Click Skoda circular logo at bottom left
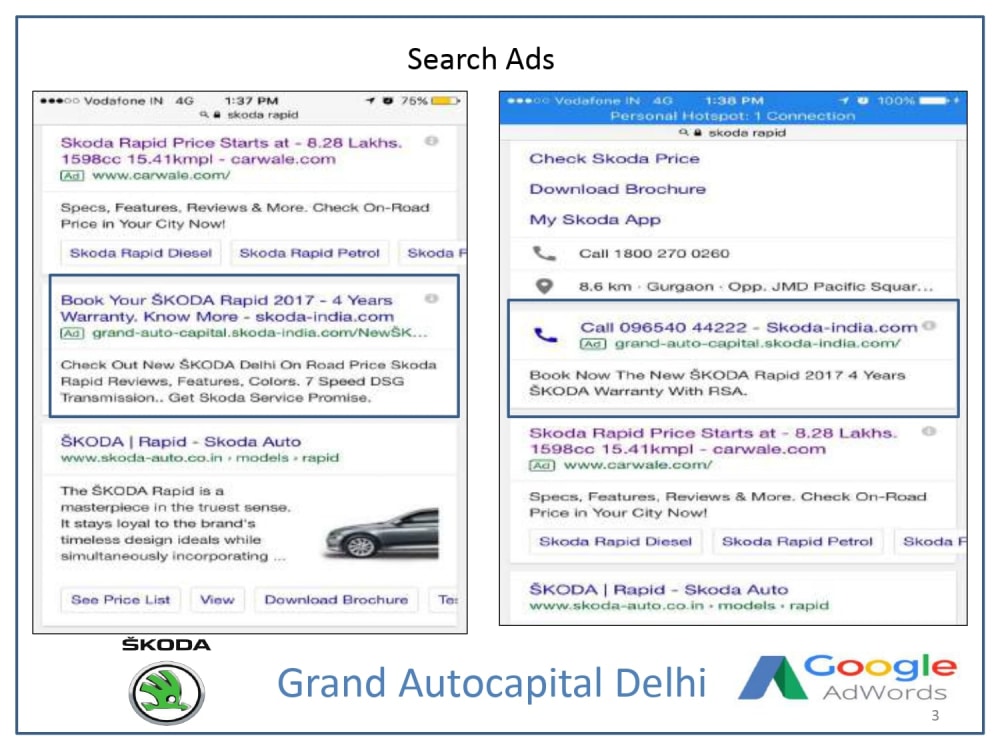 tap(166, 693)
